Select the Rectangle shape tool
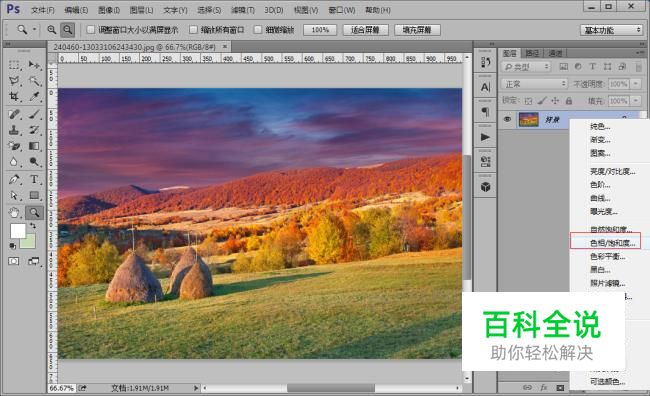Image resolution: width=650 pixels, height=396 pixels. tap(34, 195)
